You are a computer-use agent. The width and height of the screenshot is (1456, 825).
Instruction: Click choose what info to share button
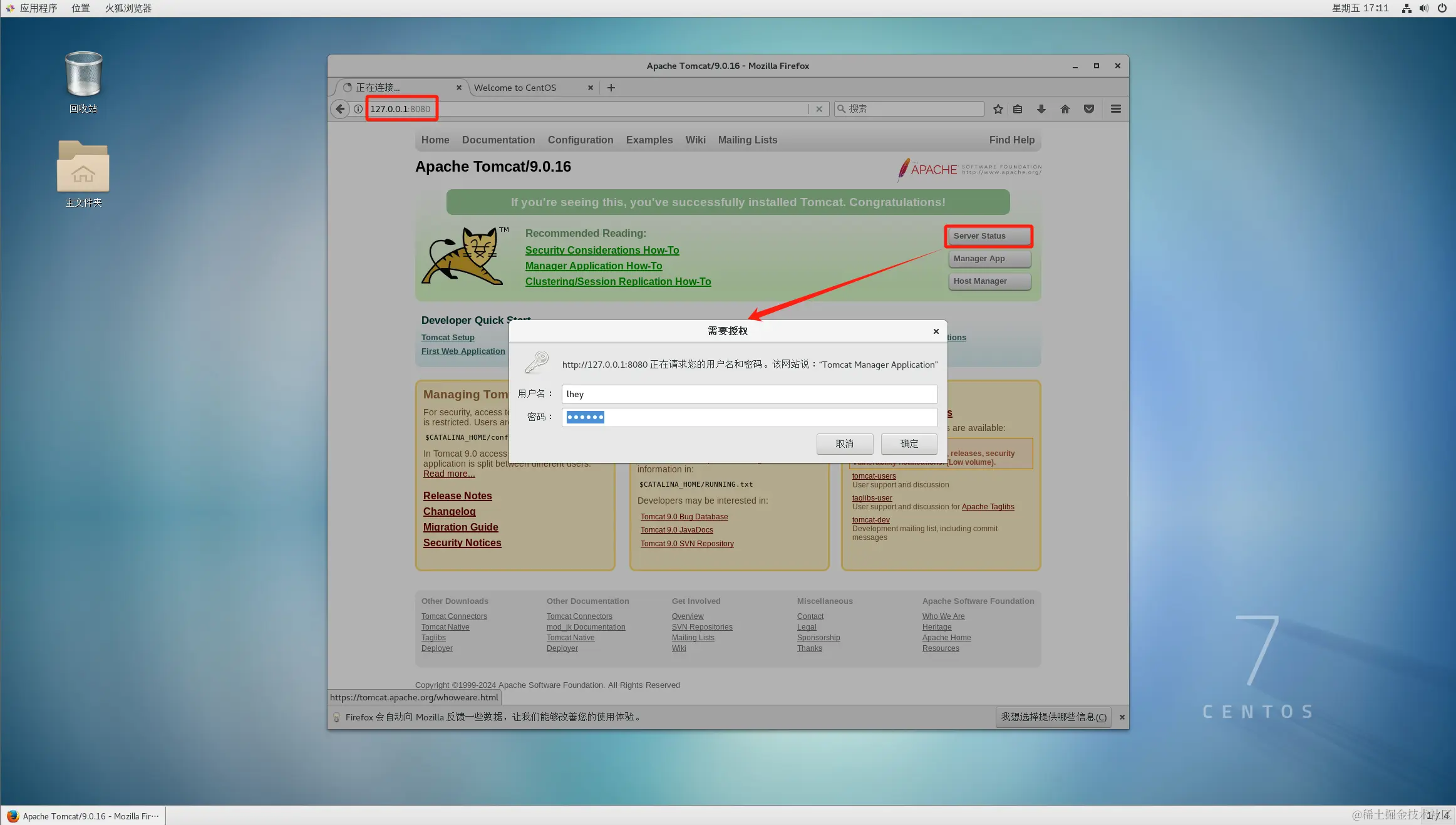pos(1053,717)
